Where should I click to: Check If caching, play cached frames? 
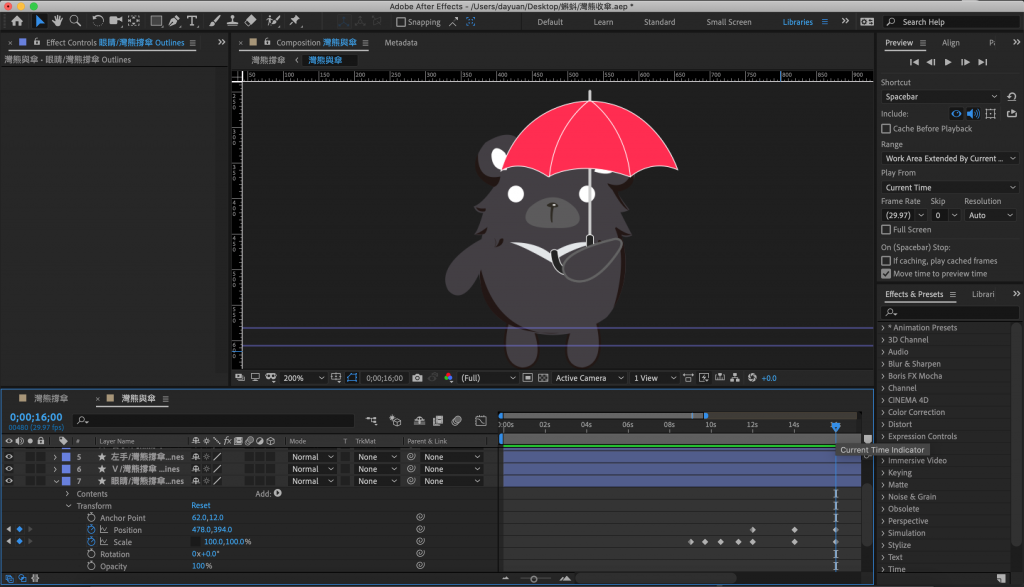[886, 261]
